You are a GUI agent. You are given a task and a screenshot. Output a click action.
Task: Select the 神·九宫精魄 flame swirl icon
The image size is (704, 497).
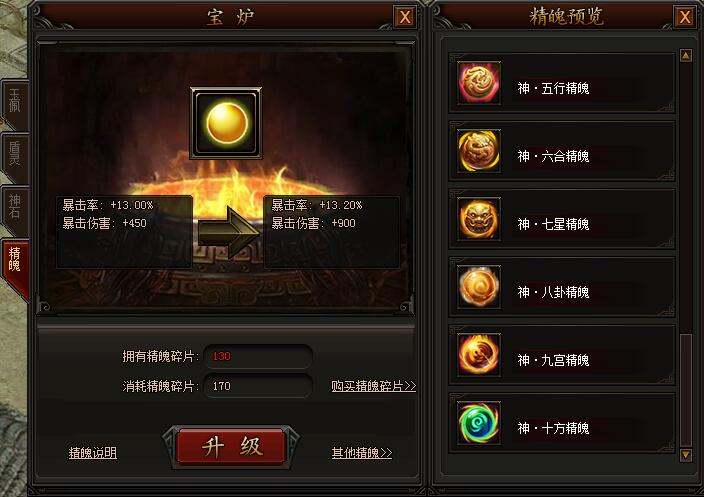479,355
